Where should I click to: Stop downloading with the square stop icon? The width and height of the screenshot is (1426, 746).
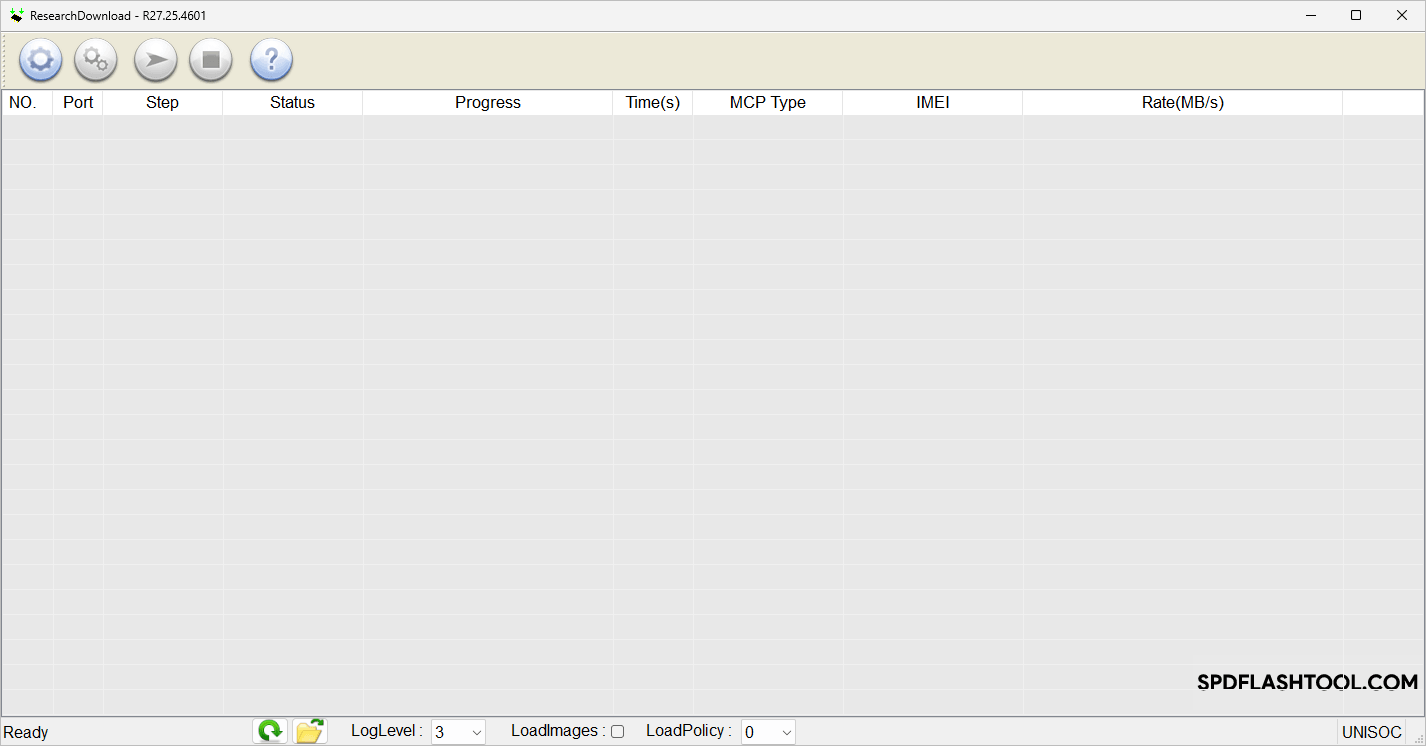click(211, 60)
